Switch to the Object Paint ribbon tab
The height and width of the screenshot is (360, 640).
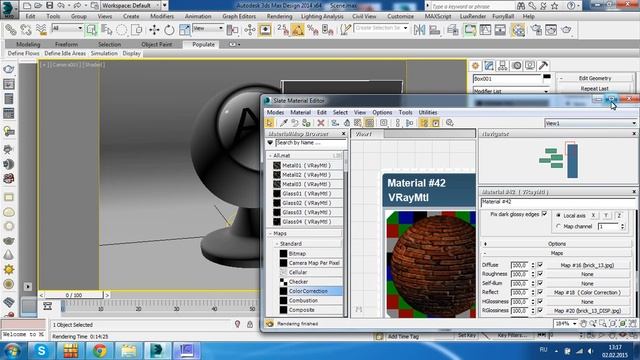pyautogui.click(x=157, y=44)
